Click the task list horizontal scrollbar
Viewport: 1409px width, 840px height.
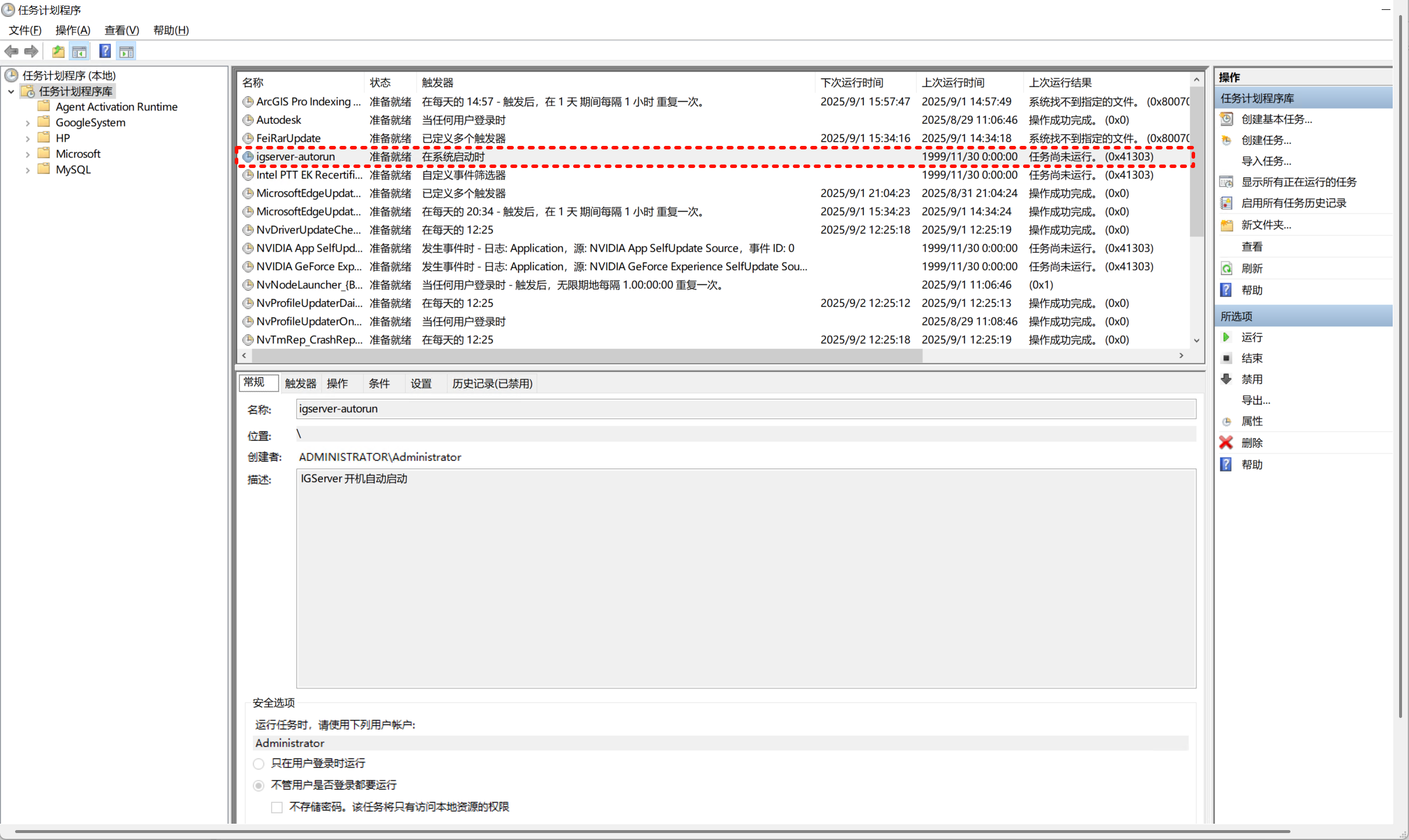pyautogui.click(x=587, y=355)
